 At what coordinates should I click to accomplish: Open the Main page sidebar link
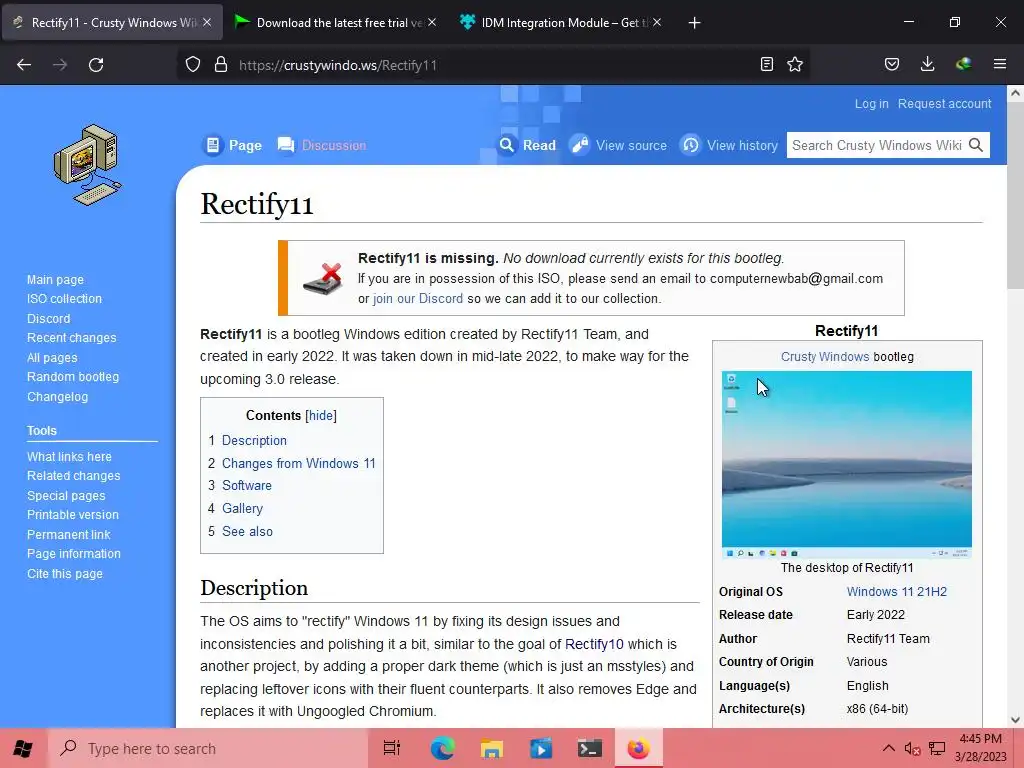point(56,280)
